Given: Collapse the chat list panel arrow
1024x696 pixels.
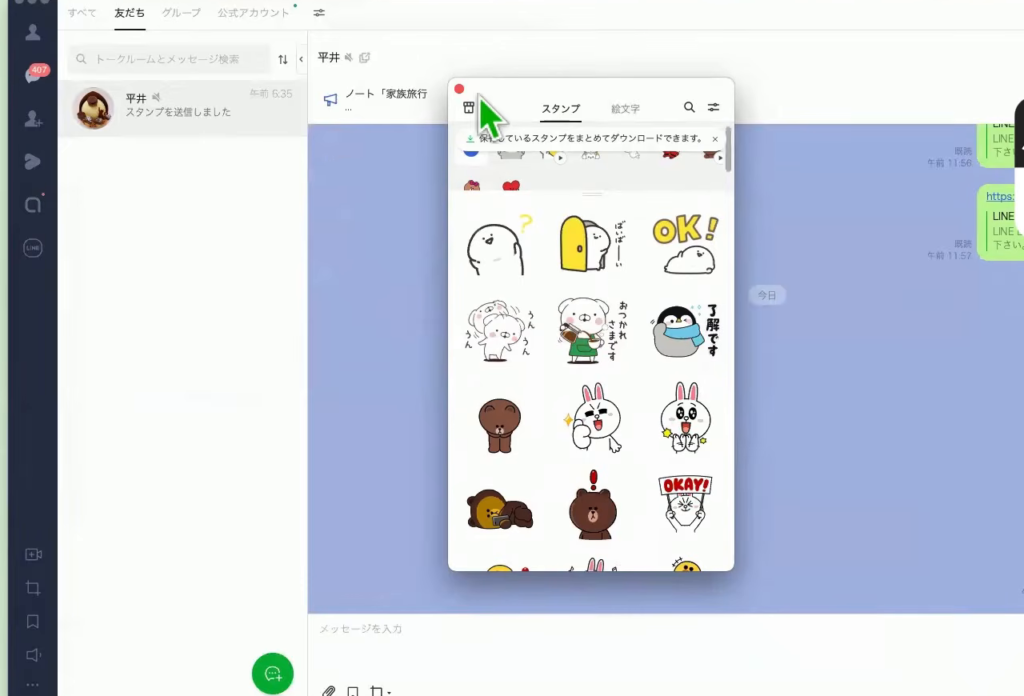Looking at the screenshot, I should (x=301, y=59).
